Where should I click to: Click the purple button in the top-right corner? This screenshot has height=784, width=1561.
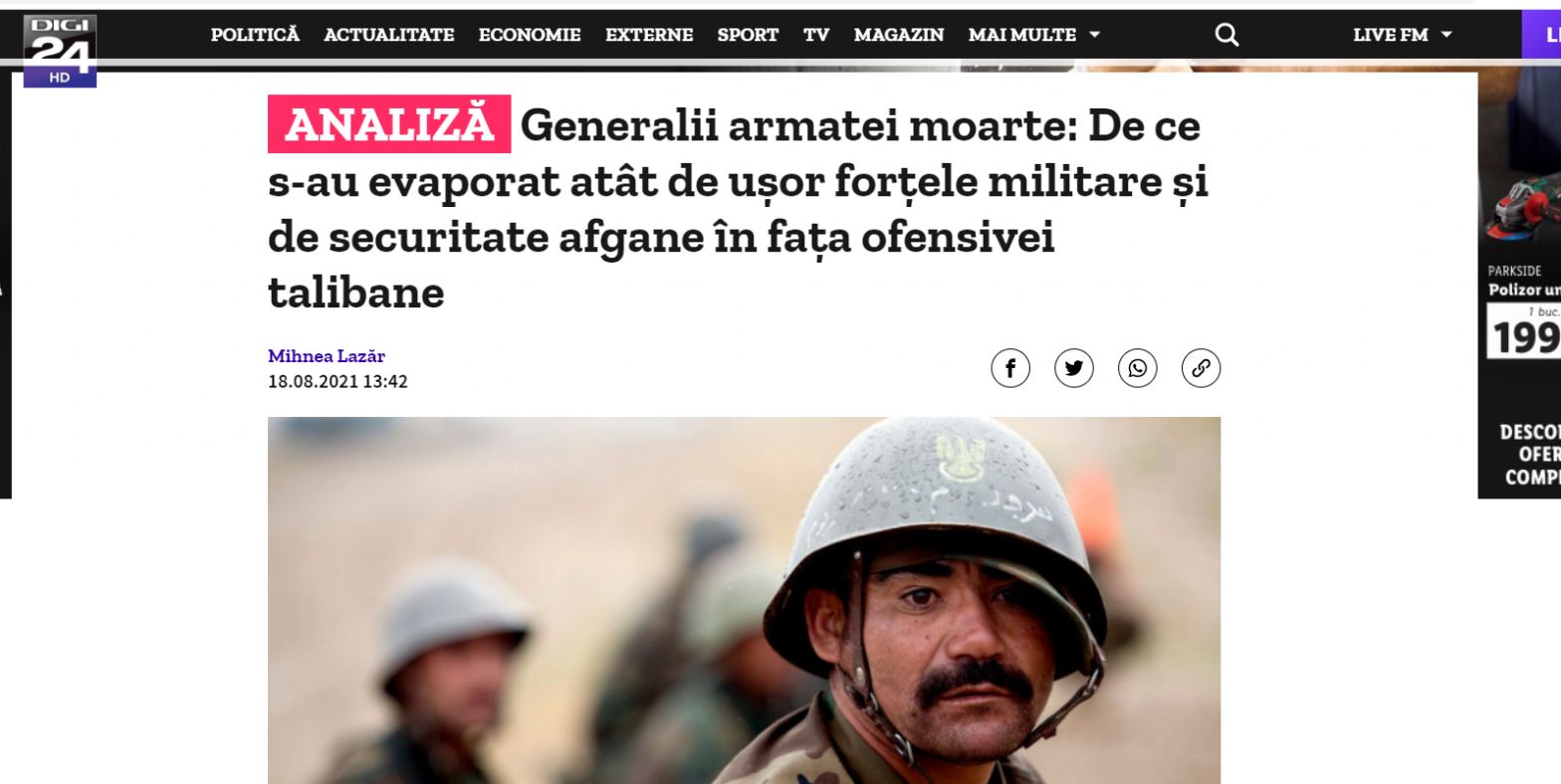coord(1541,35)
